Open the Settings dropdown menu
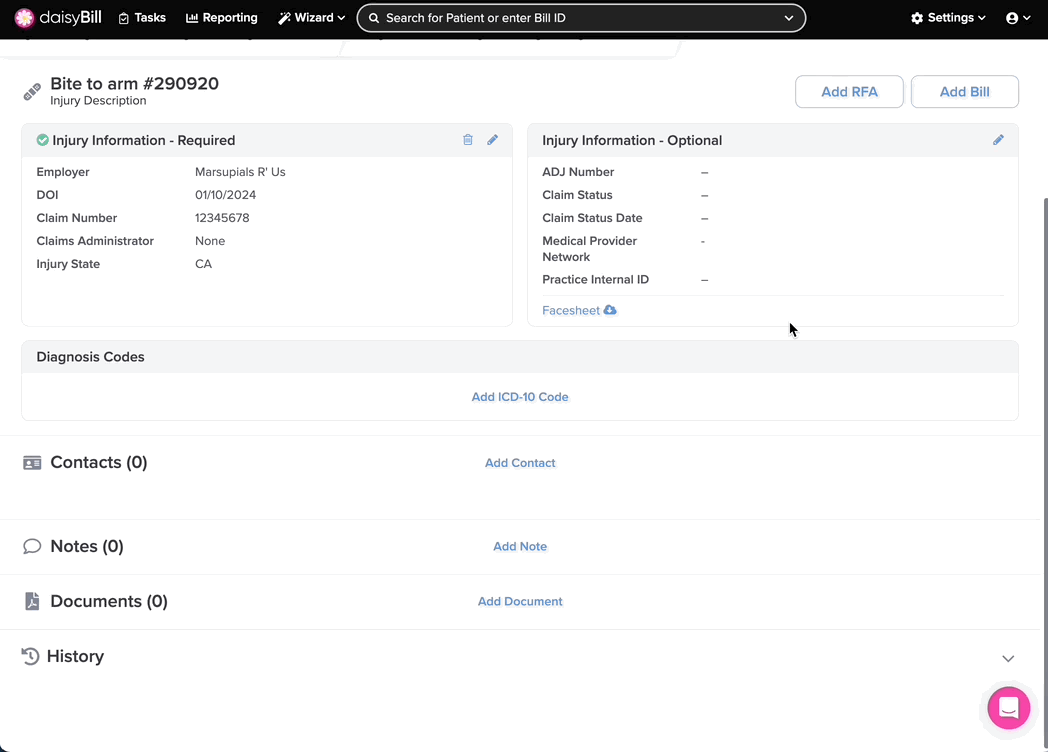This screenshot has height=752, width=1048. 948,18
